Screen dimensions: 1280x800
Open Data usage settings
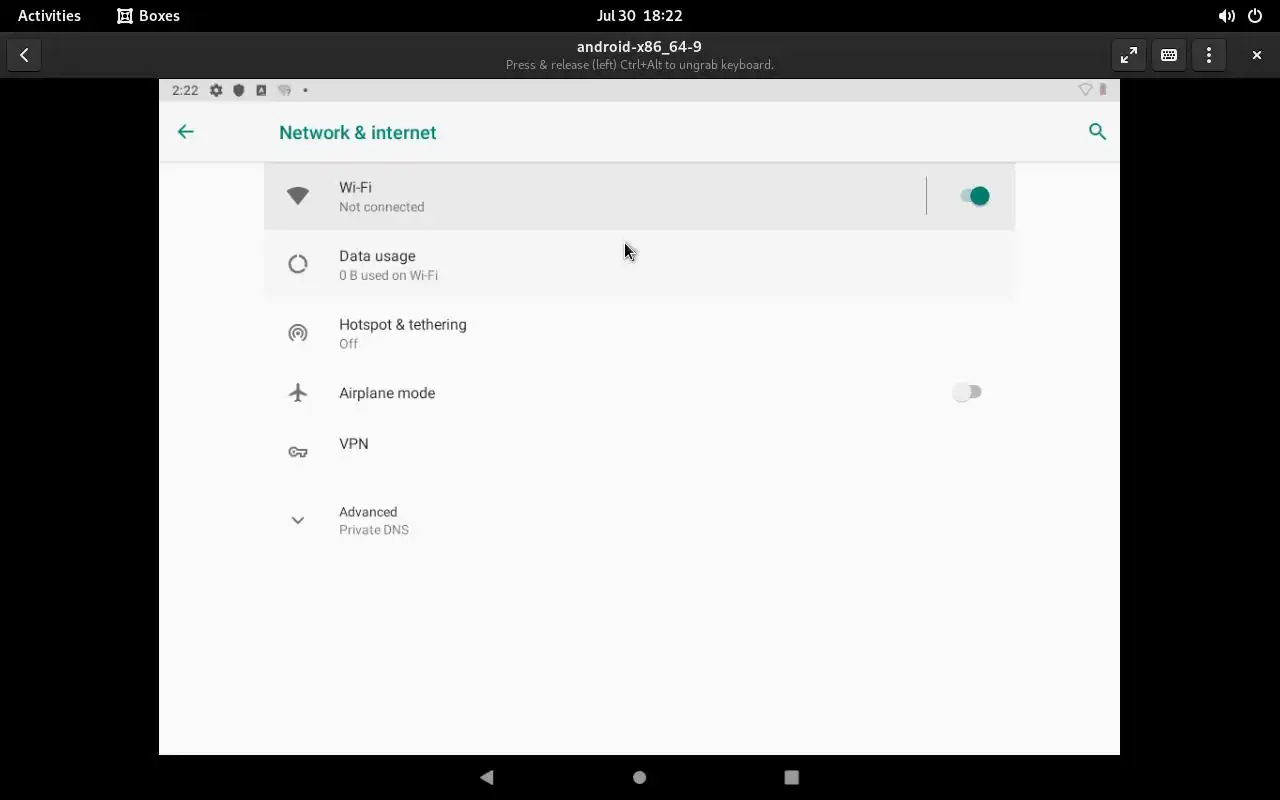coord(640,264)
